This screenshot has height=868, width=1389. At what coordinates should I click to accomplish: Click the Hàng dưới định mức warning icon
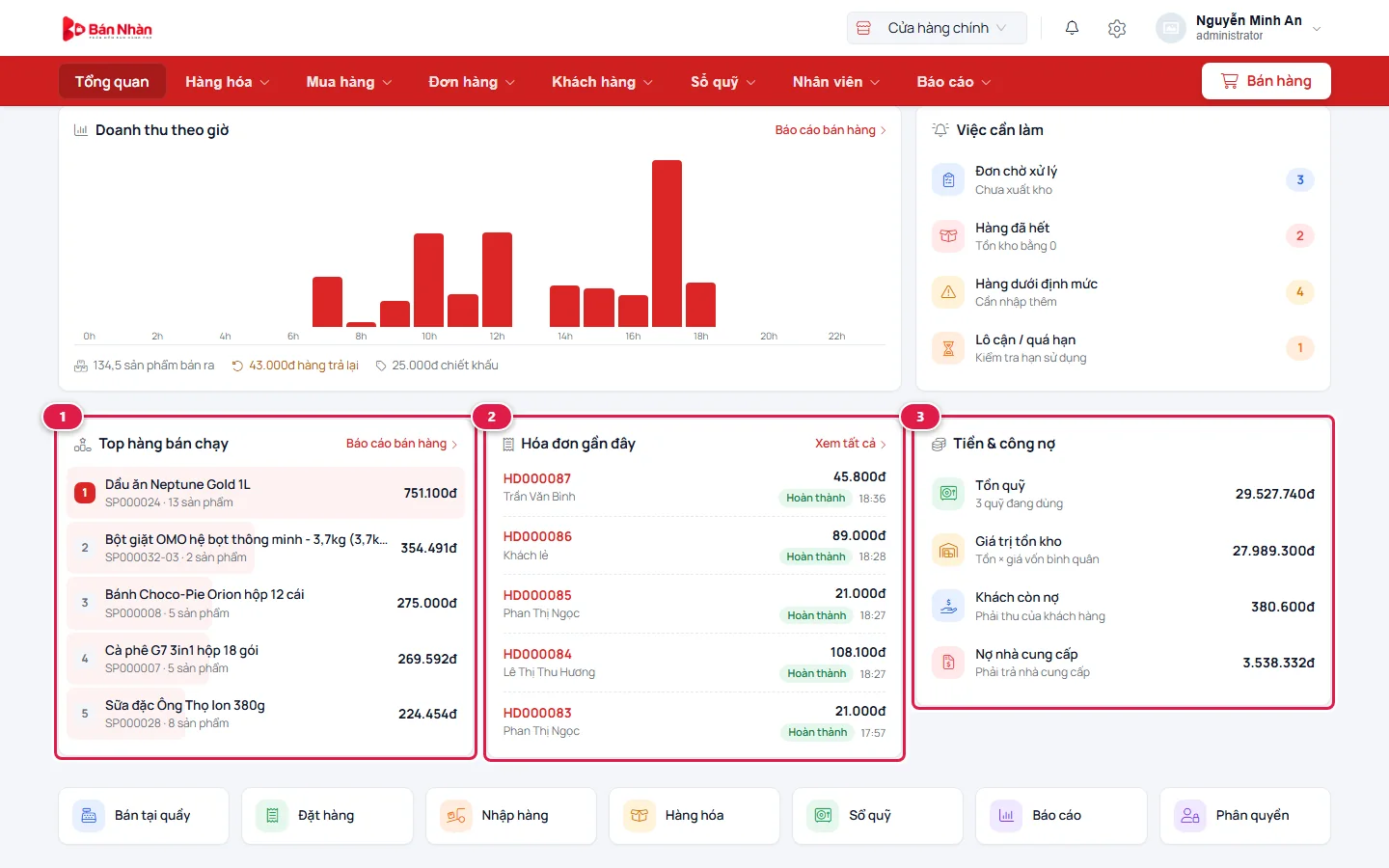948,291
